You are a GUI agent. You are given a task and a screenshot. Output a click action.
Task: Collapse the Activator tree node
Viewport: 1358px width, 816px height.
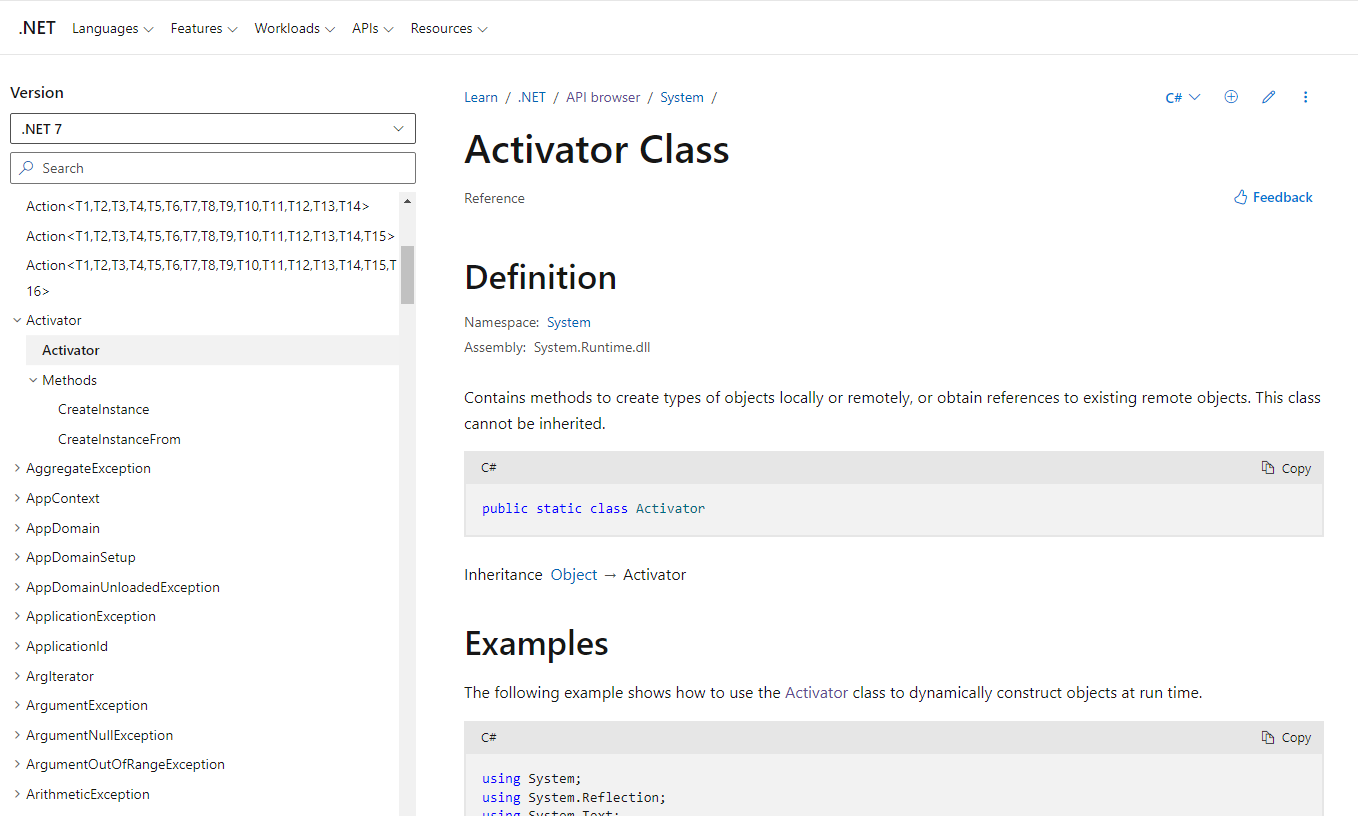coord(17,320)
